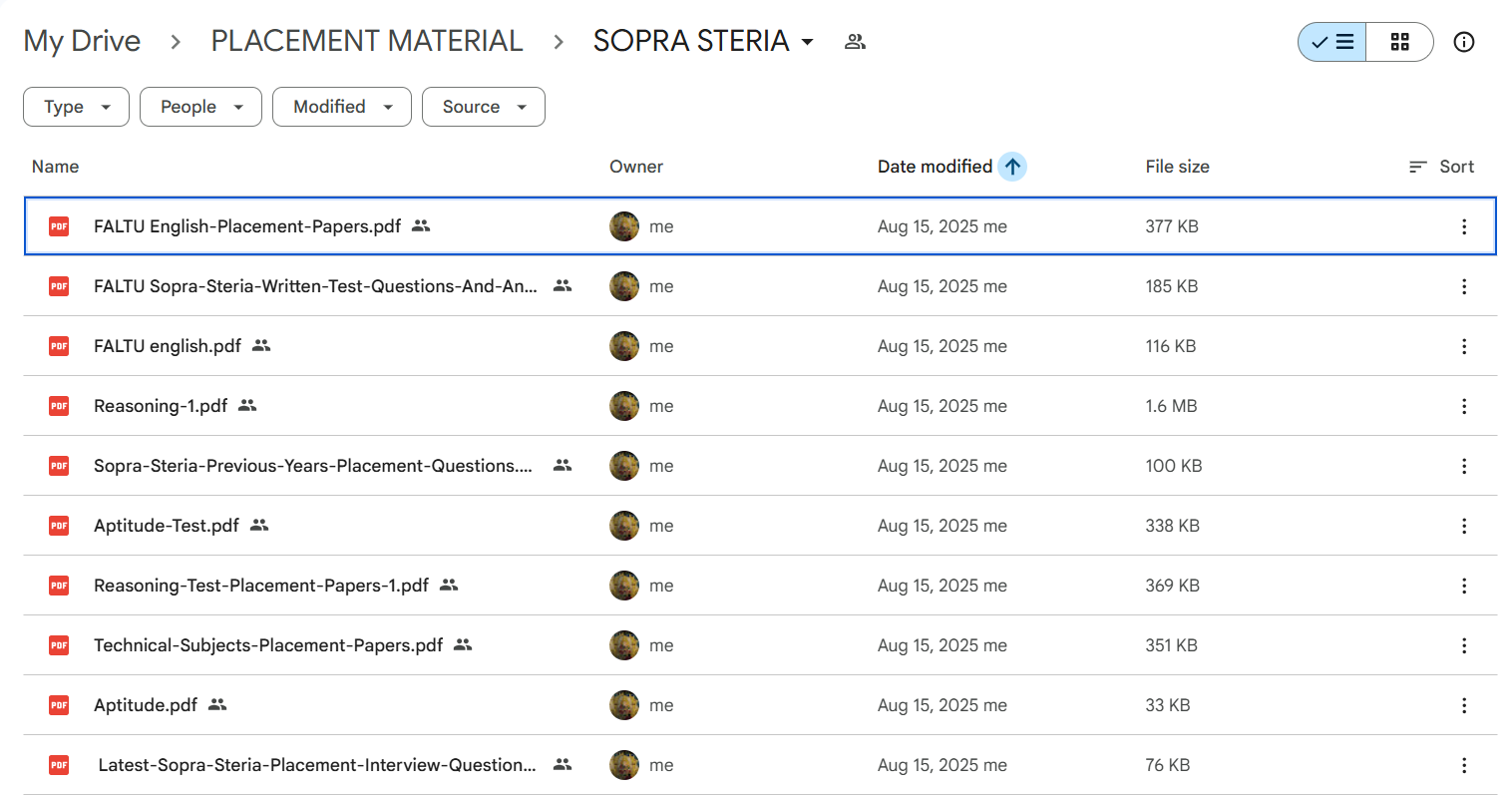This screenshot has height=795, width=1512.
Task: Click shared icon next to FALTU English-Placement-Papers.pdf
Action: [421, 225]
